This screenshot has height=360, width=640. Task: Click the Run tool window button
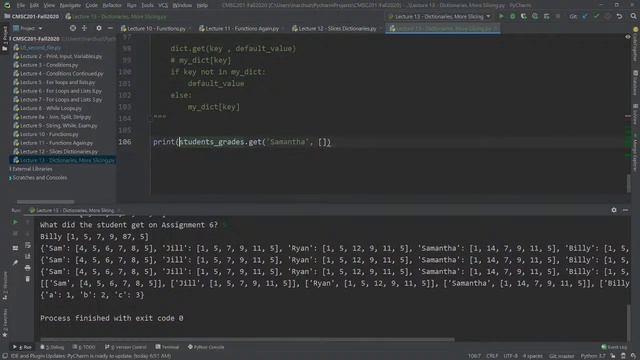pyautogui.click(x=22, y=347)
